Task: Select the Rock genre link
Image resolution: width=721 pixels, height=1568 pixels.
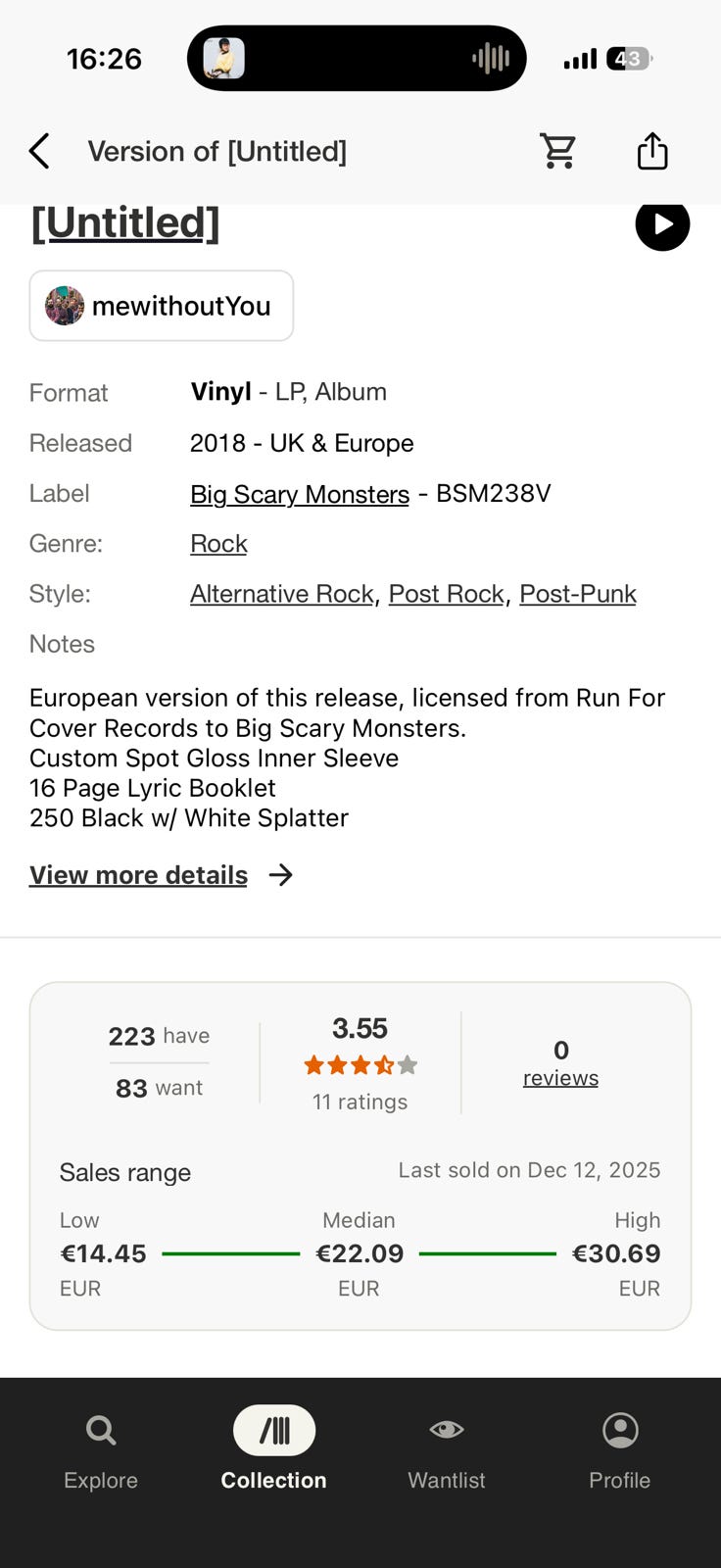Action: pyautogui.click(x=218, y=544)
